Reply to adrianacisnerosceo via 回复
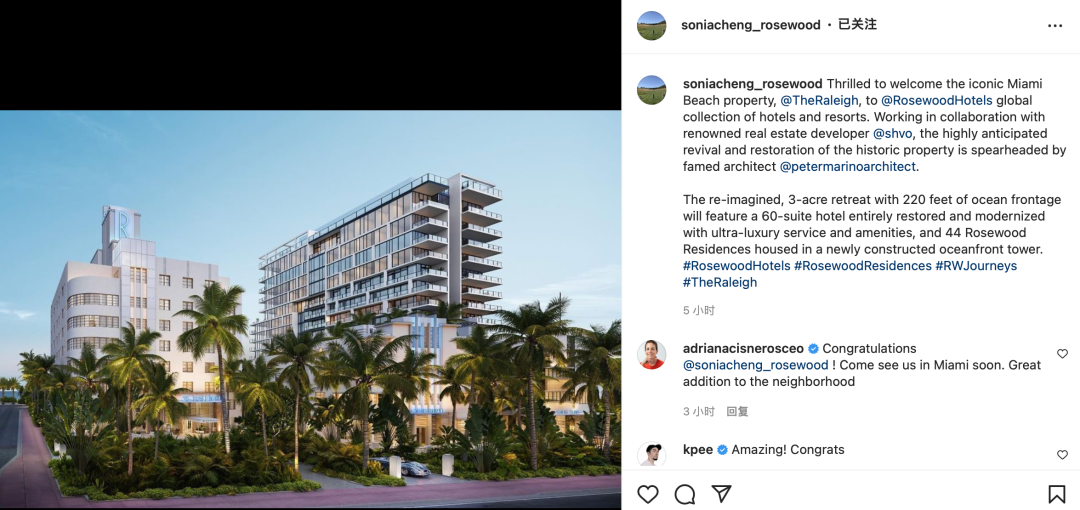 pos(737,411)
